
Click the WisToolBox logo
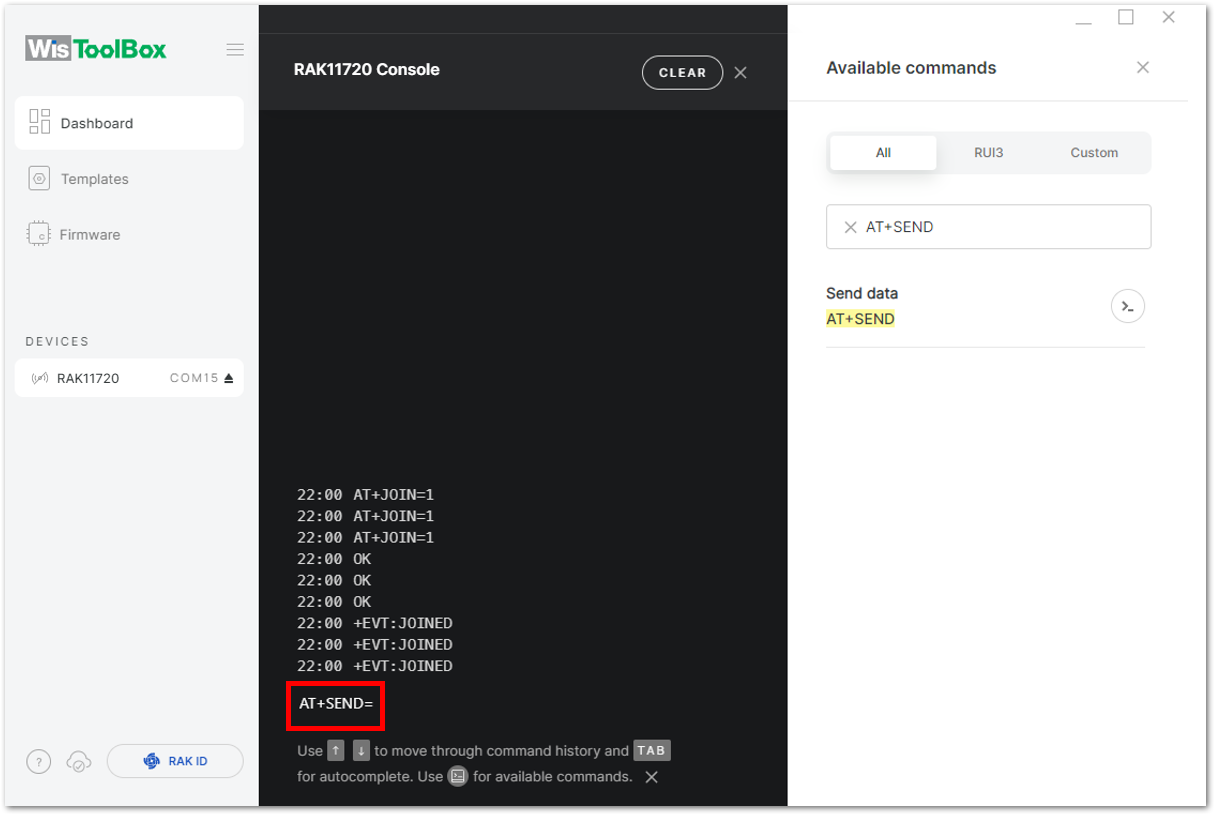[96, 49]
